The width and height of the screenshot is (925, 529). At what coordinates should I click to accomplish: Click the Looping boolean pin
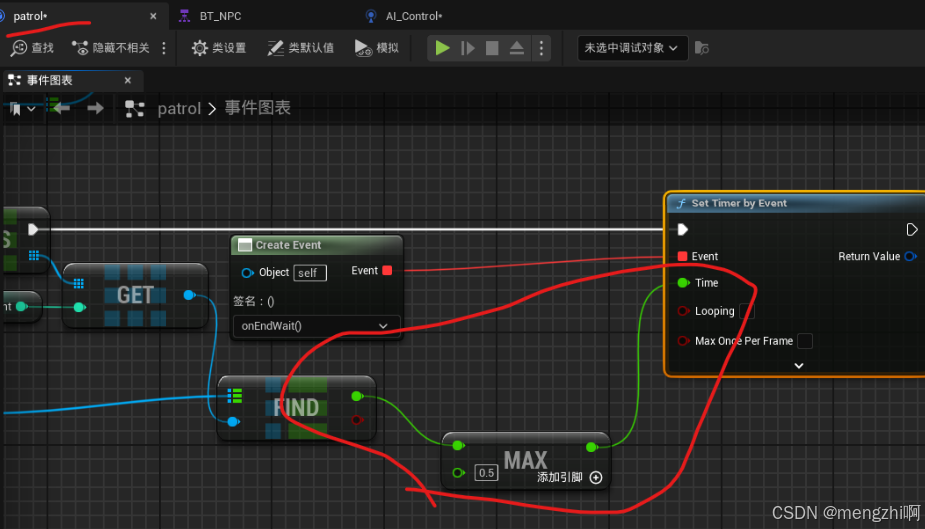[x=683, y=311]
